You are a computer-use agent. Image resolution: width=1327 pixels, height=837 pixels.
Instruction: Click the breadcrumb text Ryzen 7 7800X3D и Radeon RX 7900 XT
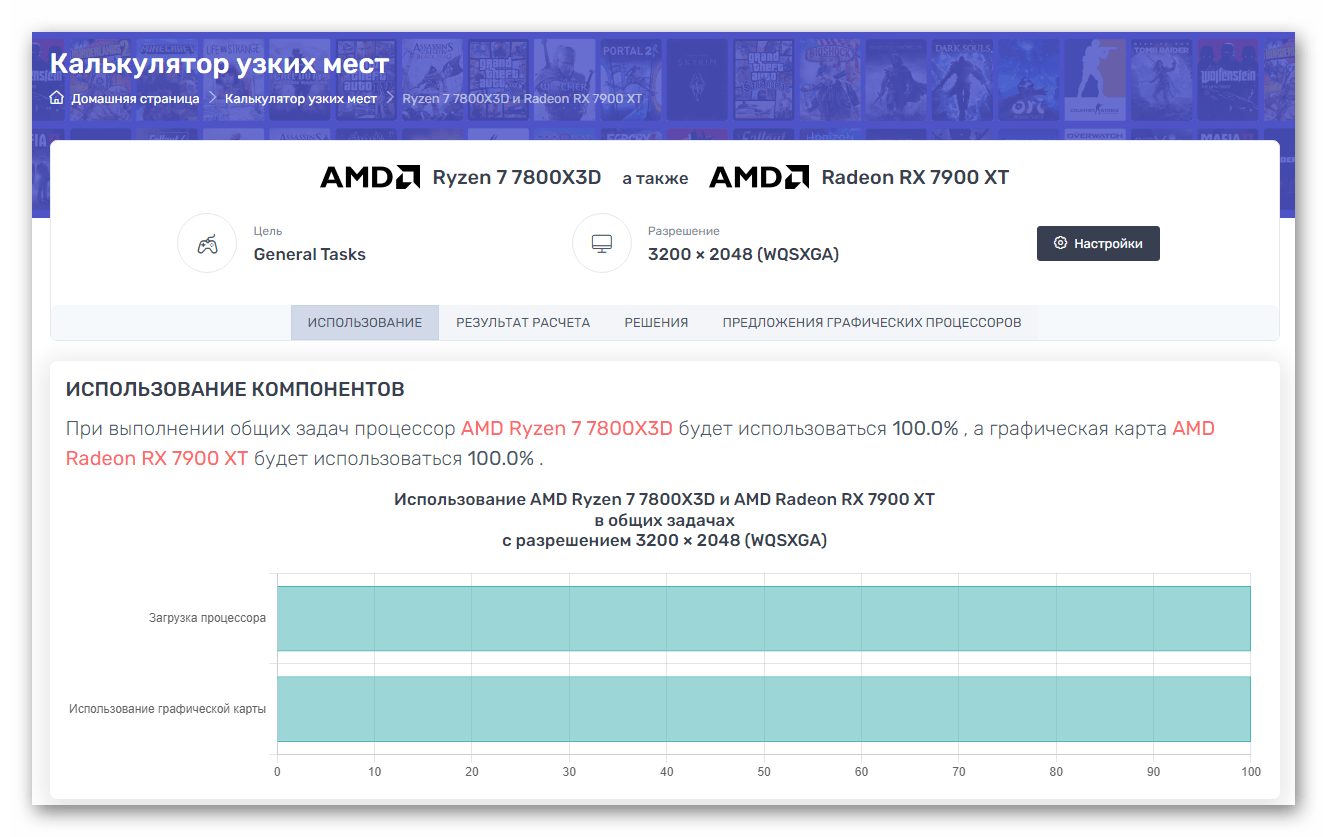coord(522,99)
